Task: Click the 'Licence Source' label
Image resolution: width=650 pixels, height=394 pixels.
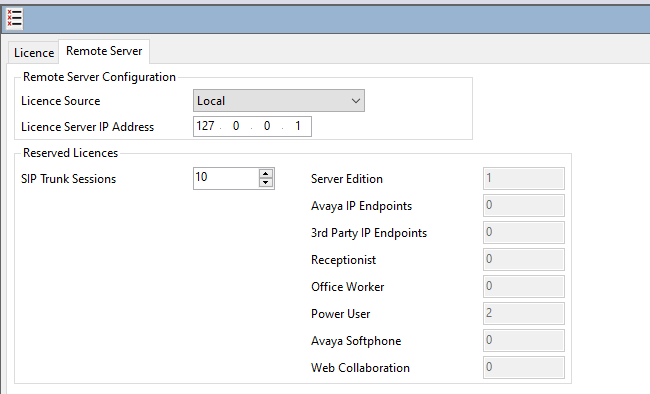Action: point(61,101)
